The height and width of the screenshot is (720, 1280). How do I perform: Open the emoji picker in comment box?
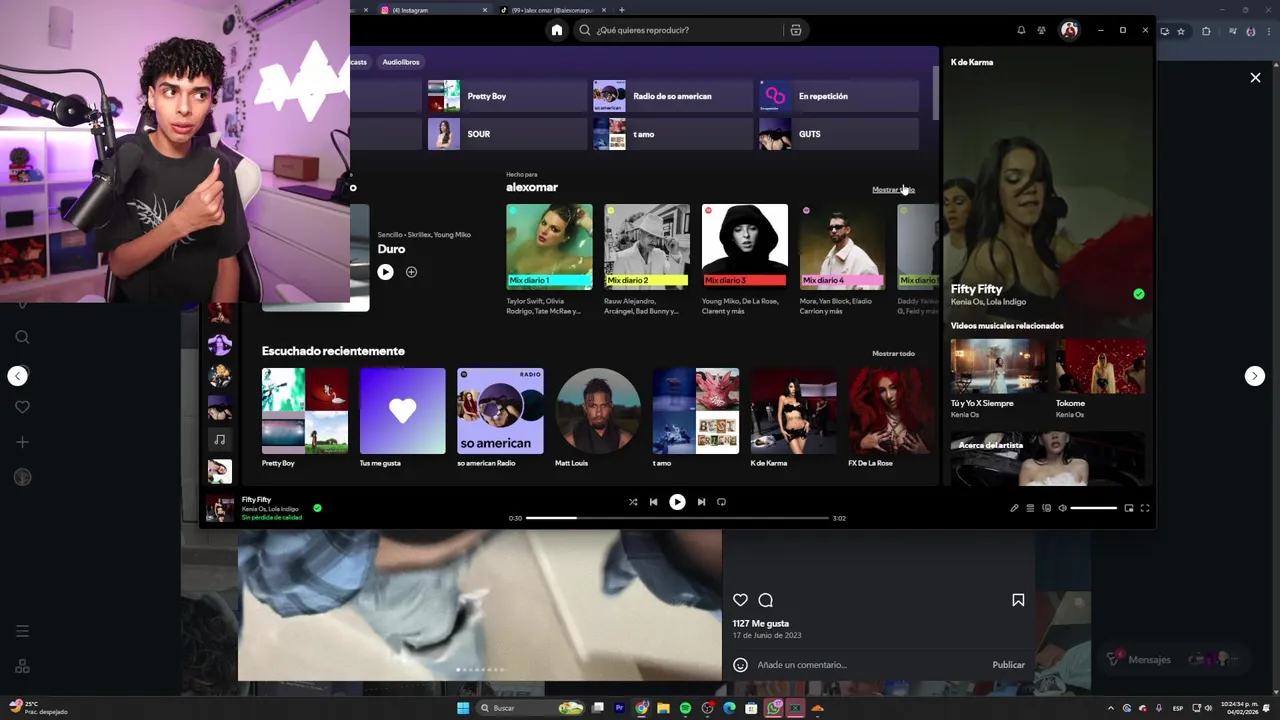tap(741, 665)
